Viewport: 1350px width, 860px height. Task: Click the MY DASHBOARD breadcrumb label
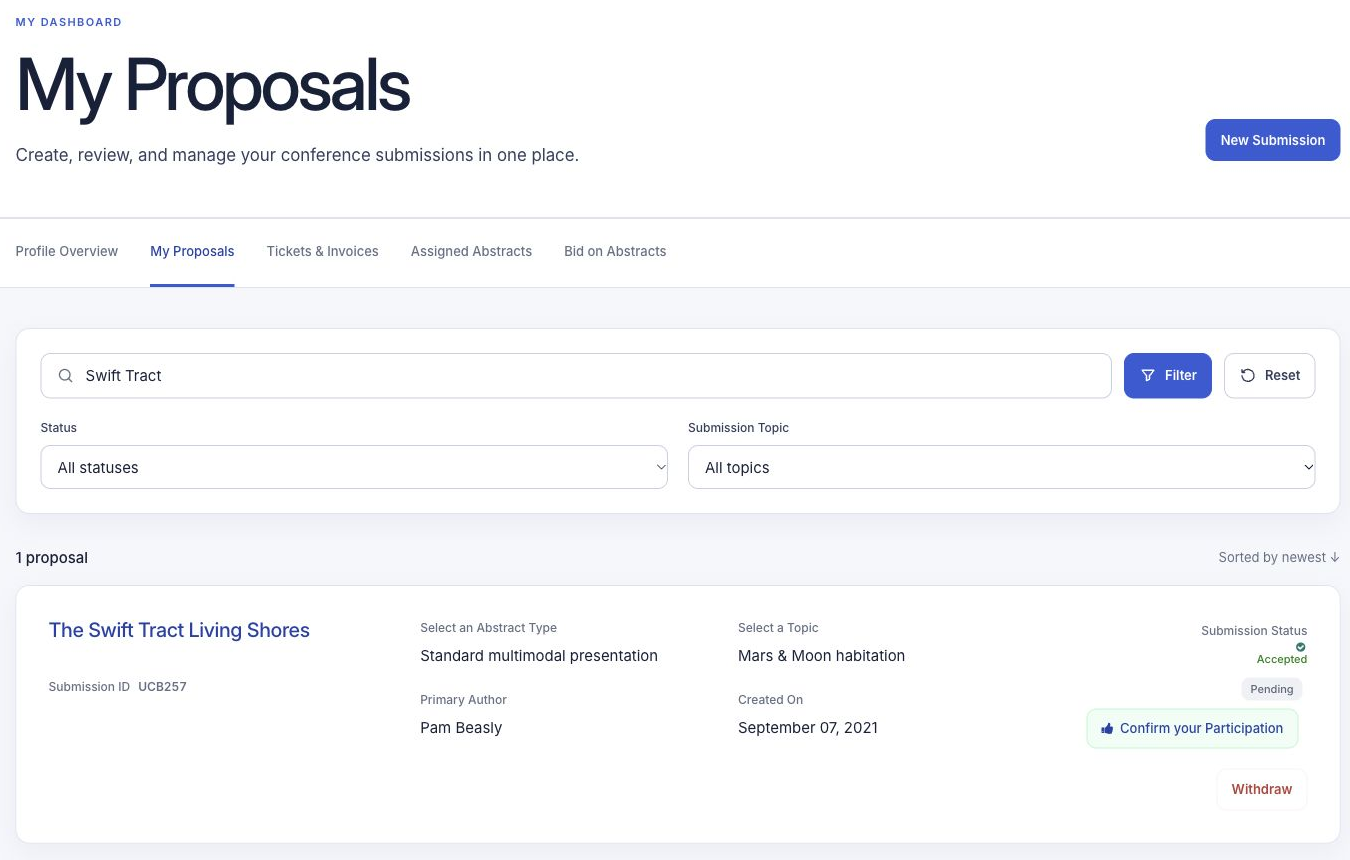point(69,22)
